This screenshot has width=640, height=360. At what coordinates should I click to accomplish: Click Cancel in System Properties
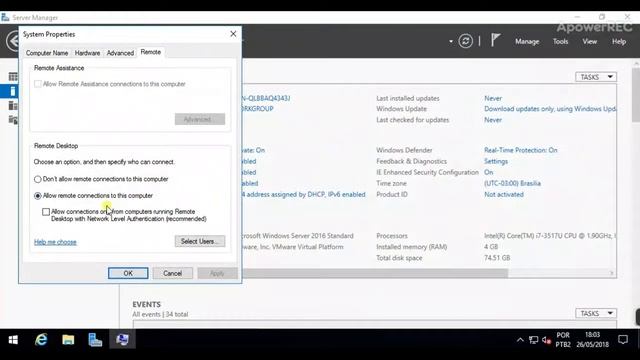(x=172, y=273)
